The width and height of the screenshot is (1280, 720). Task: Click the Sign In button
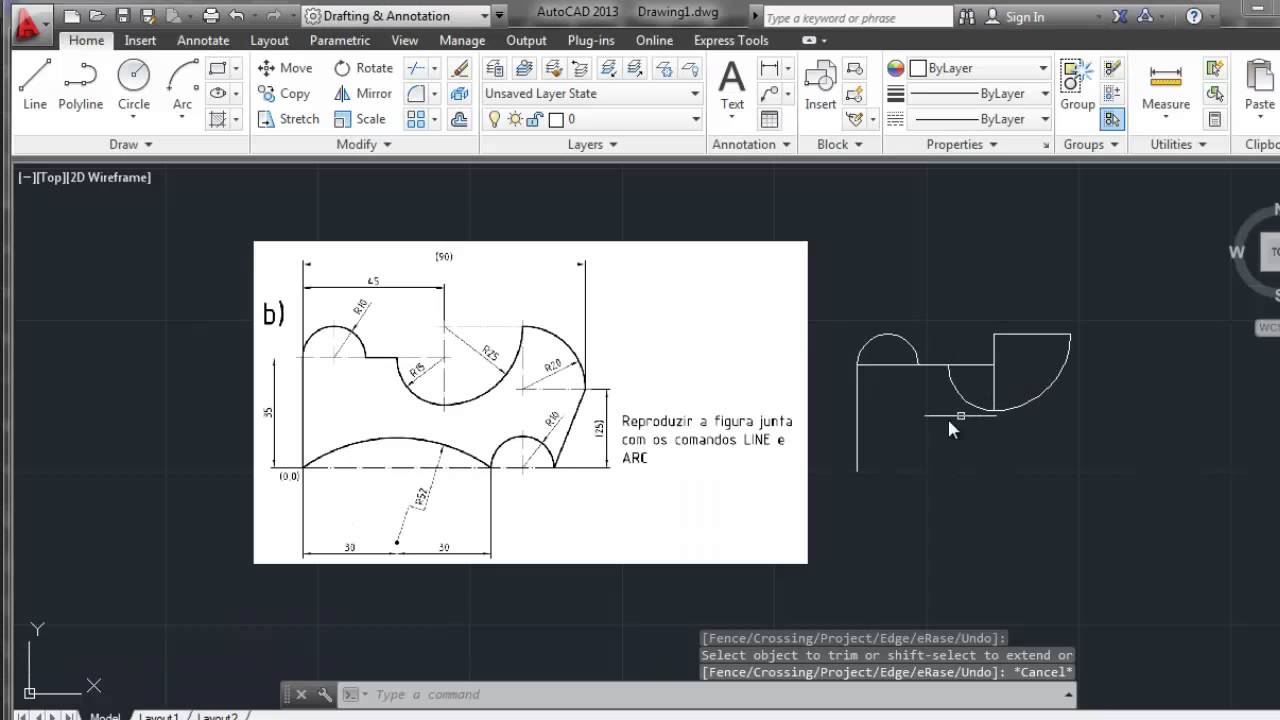[x=1014, y=17]
